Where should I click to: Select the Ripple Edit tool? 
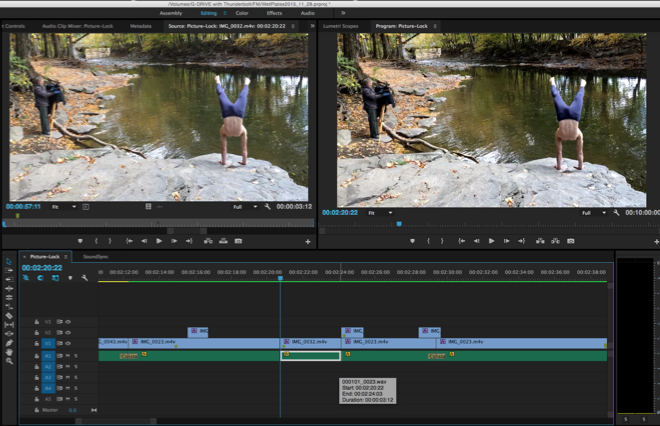click(x=9, y=288)
